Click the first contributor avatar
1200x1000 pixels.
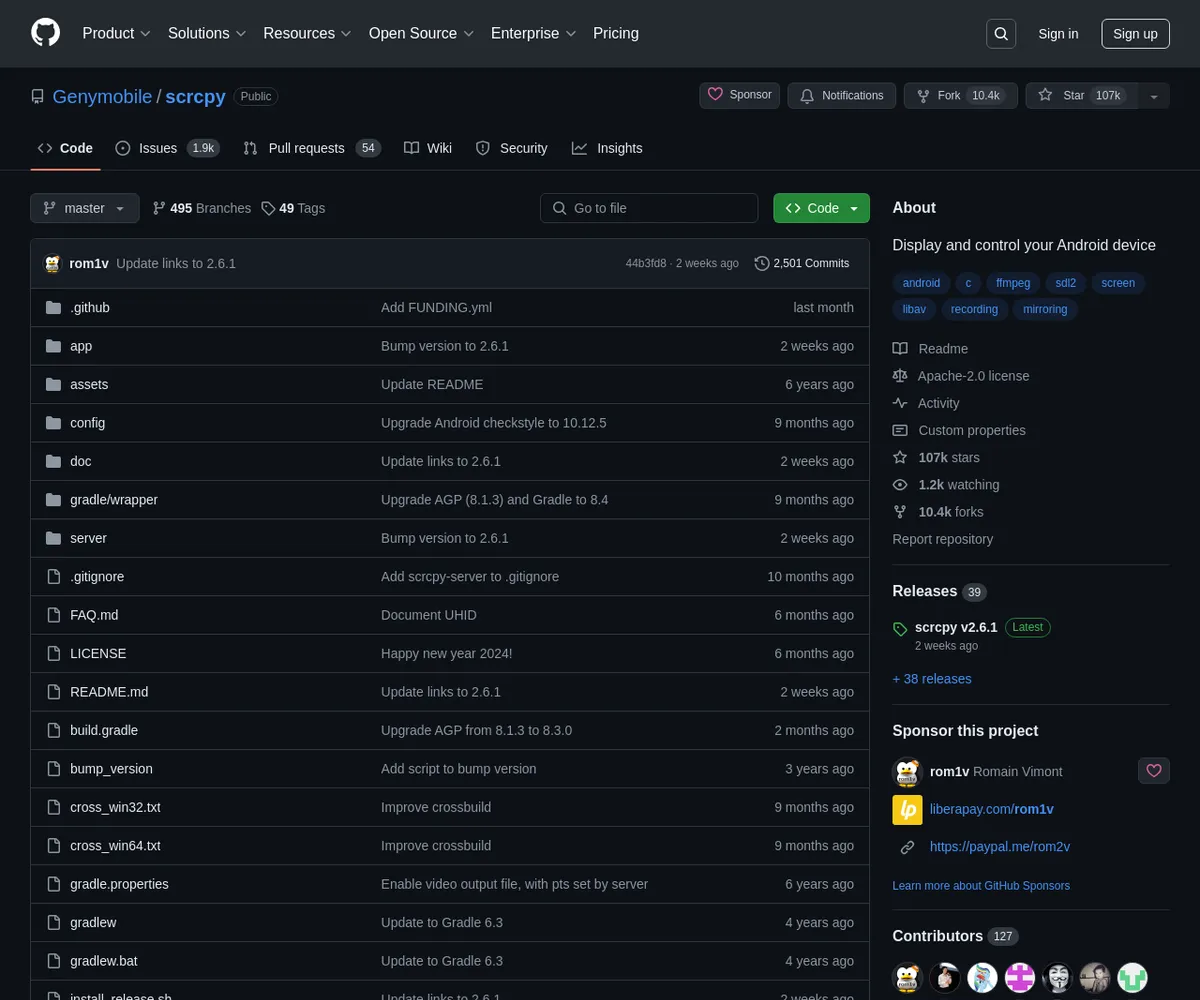tap(907, 977)
